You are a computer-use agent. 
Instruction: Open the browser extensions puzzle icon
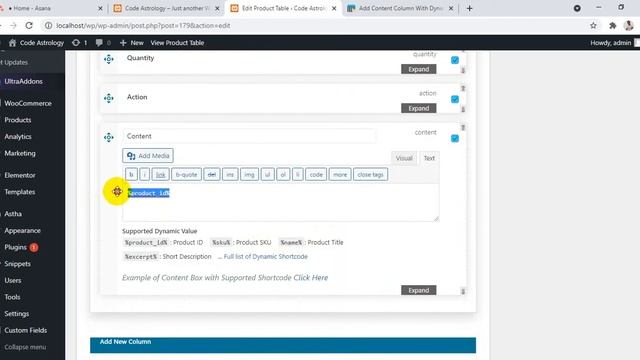coord(612,25)
